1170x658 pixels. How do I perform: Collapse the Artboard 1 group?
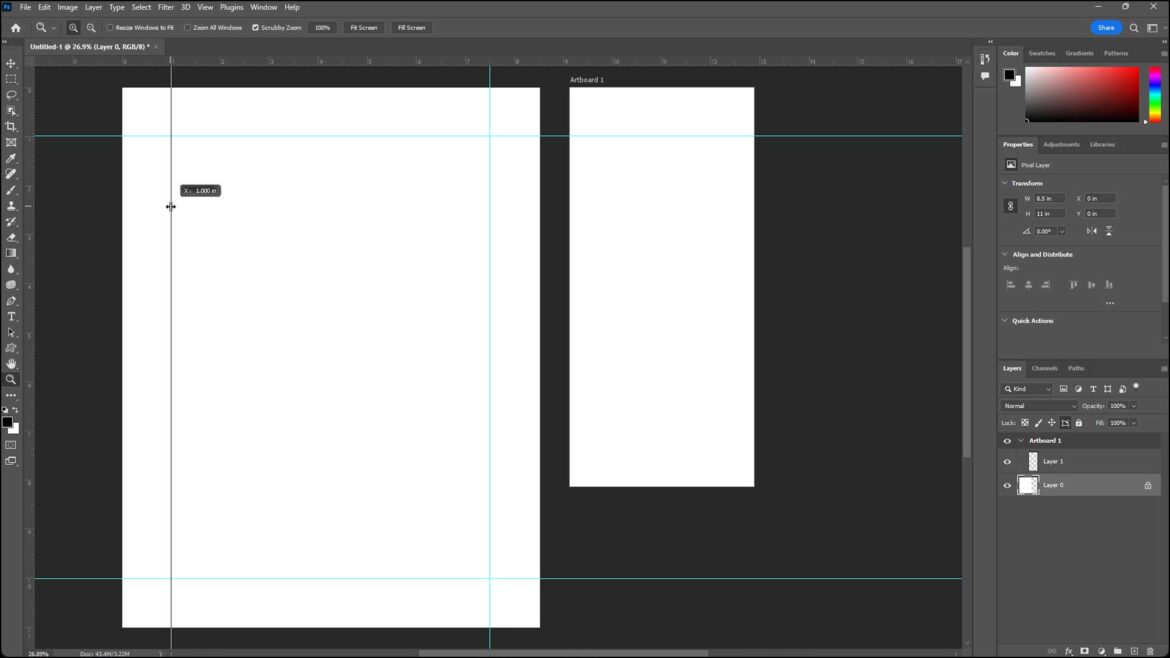(x=1021, y=441)
